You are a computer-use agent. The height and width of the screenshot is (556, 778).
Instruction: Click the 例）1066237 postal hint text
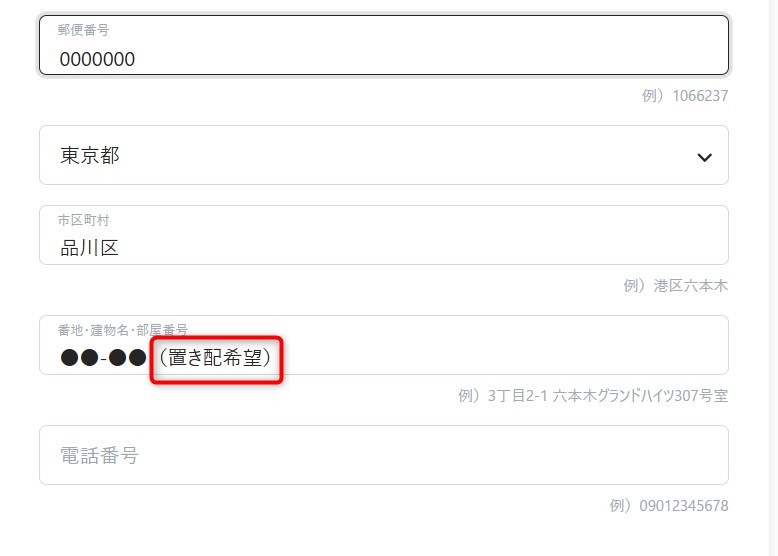point(685,96)
